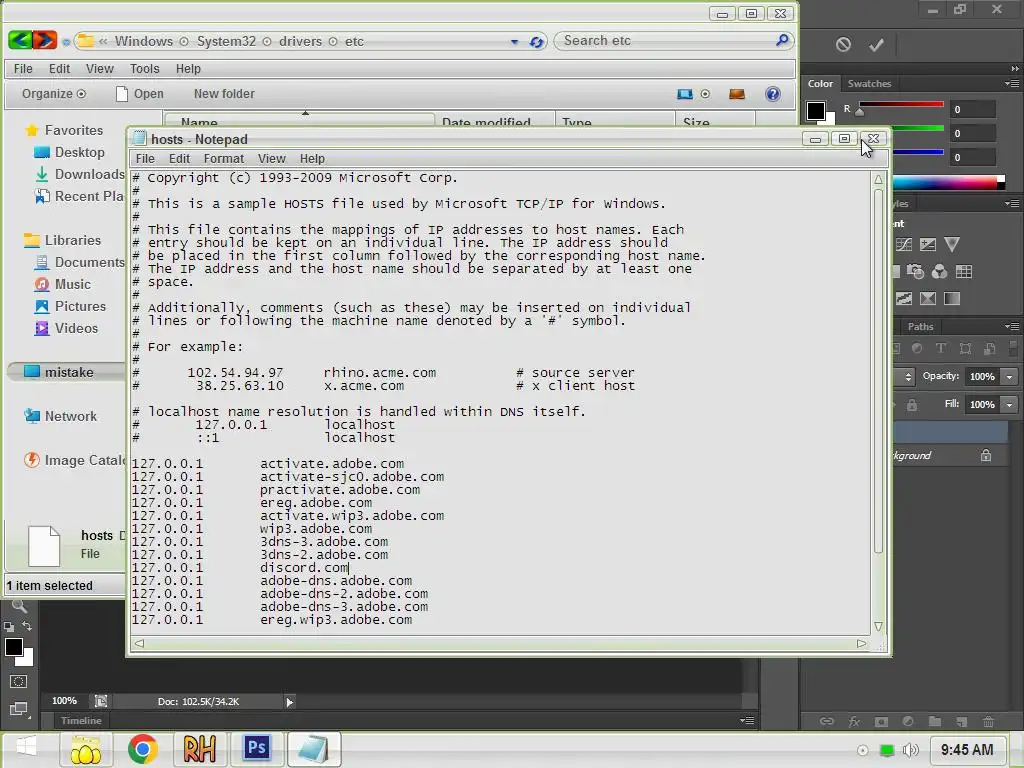This screenshot has width=1024, height=768.
Task: Swap foreground and background colors icon
Action: pos(27,626)
